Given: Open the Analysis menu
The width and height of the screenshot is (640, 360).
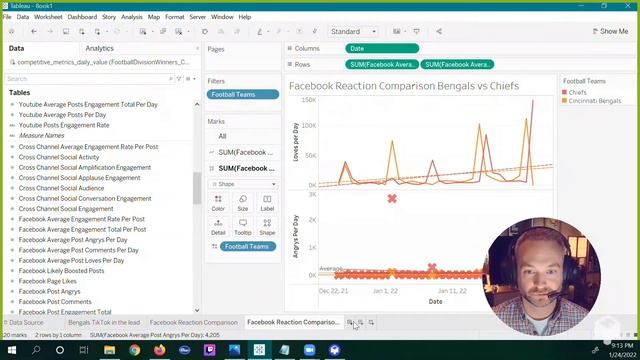Looking at the screenshot, I should pos(132,17).
